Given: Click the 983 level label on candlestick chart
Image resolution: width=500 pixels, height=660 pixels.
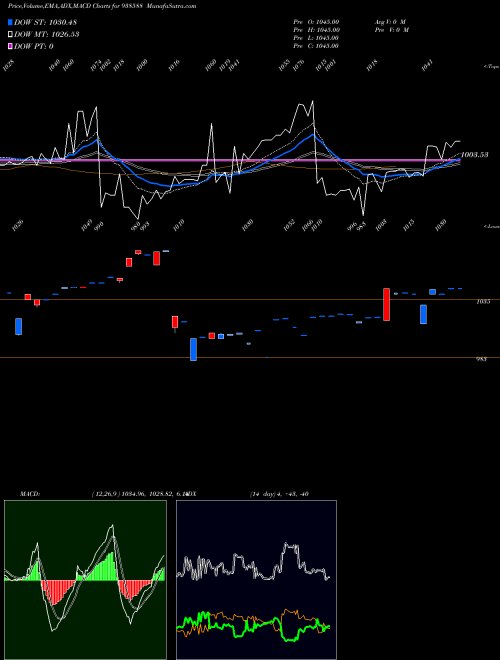Looking at the screenshot, I should point(481,359).
